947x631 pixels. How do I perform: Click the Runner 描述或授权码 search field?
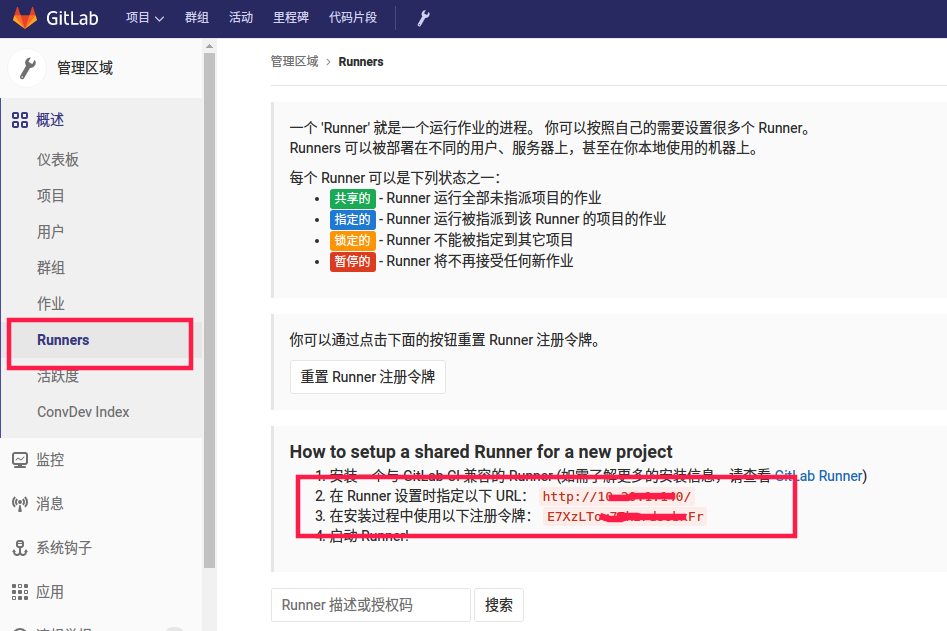(371, 605)
